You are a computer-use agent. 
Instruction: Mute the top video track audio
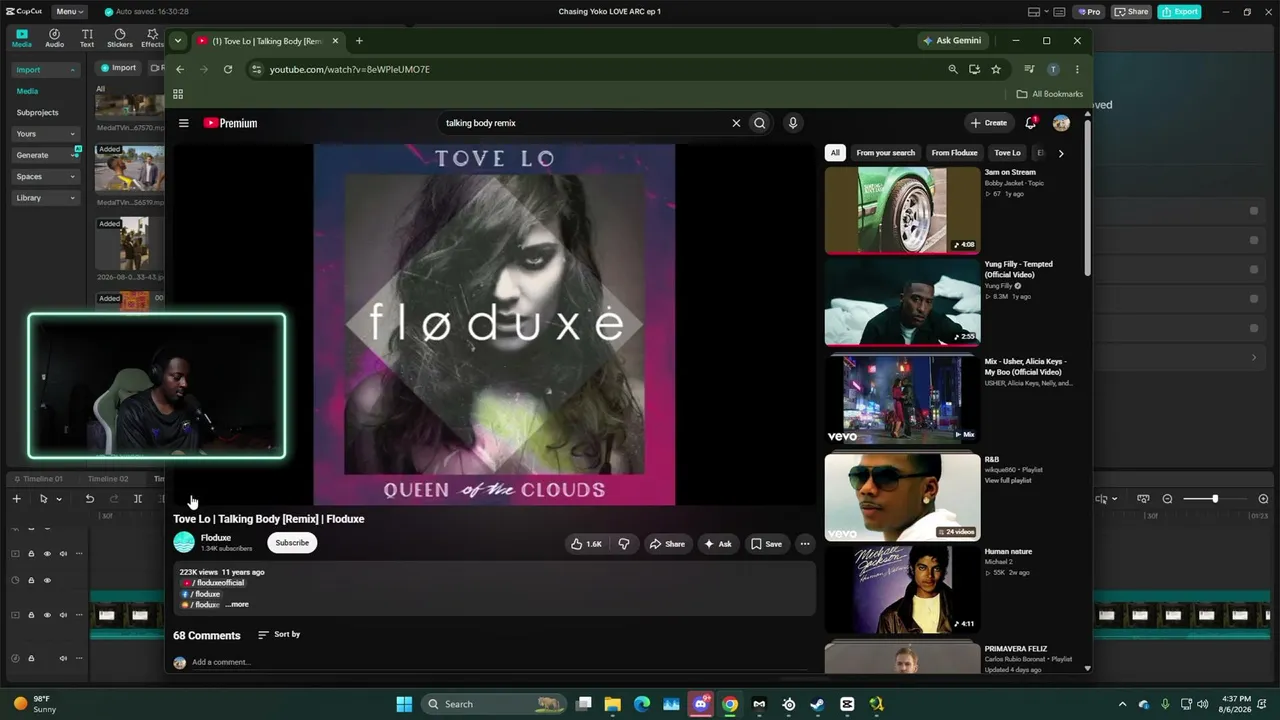click(63, 554)
